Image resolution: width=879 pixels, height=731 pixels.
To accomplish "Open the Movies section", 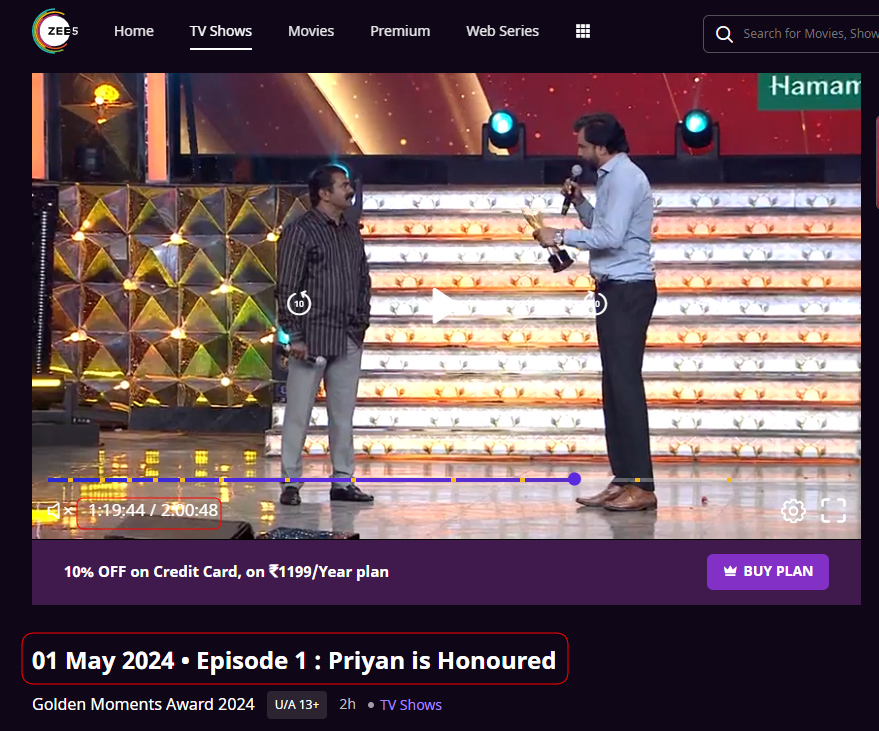I will [x=311, y=31].
